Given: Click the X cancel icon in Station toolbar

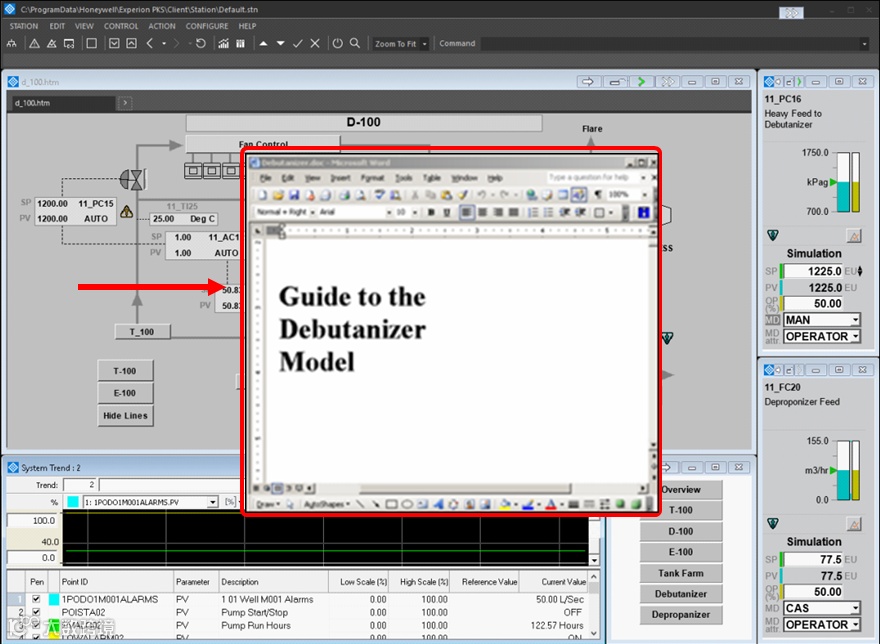Looking at the screenshot, I should (x=315, y=43).
